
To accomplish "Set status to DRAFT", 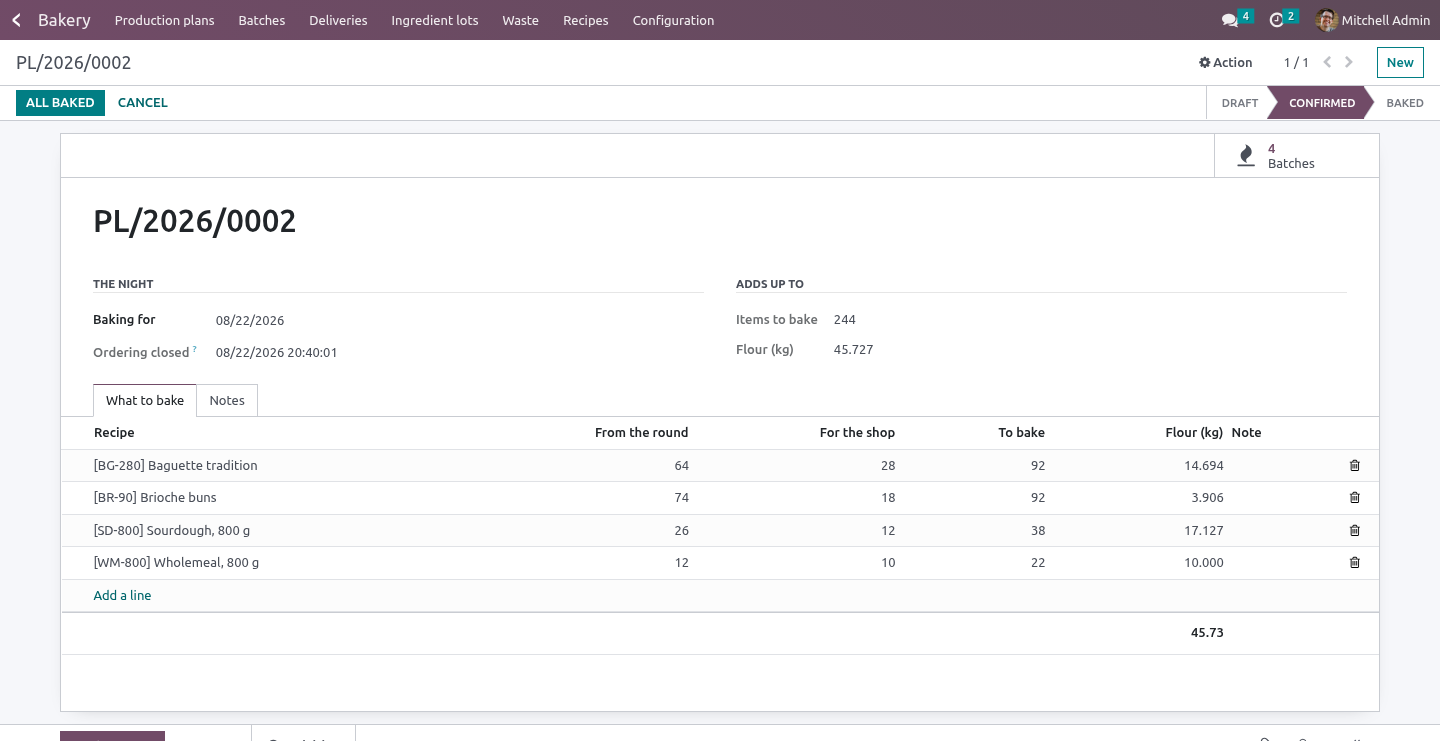I will [1240, 103].
